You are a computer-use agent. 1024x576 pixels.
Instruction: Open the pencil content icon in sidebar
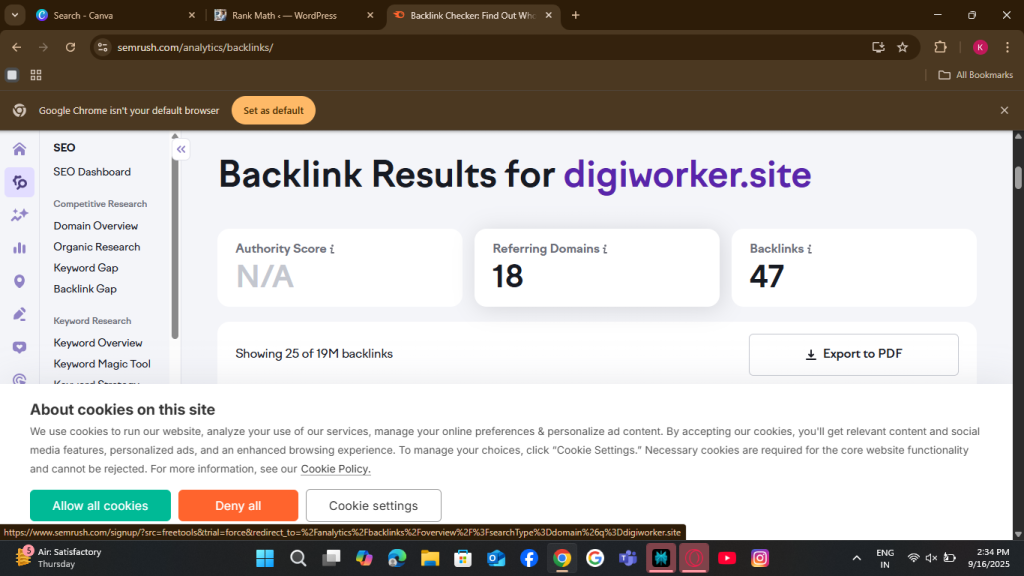pyautogui.click(x=19, y=314)
